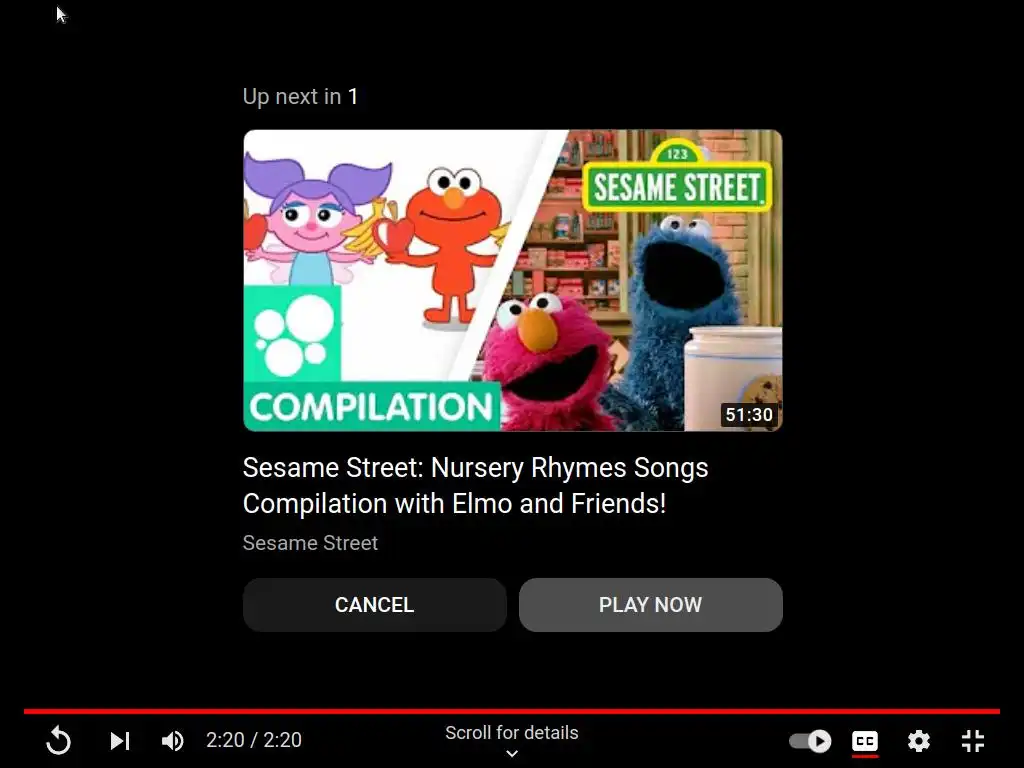1024x768 pixels.
Task: Click the 51:30 duration badge
Action: click(749, 415)
